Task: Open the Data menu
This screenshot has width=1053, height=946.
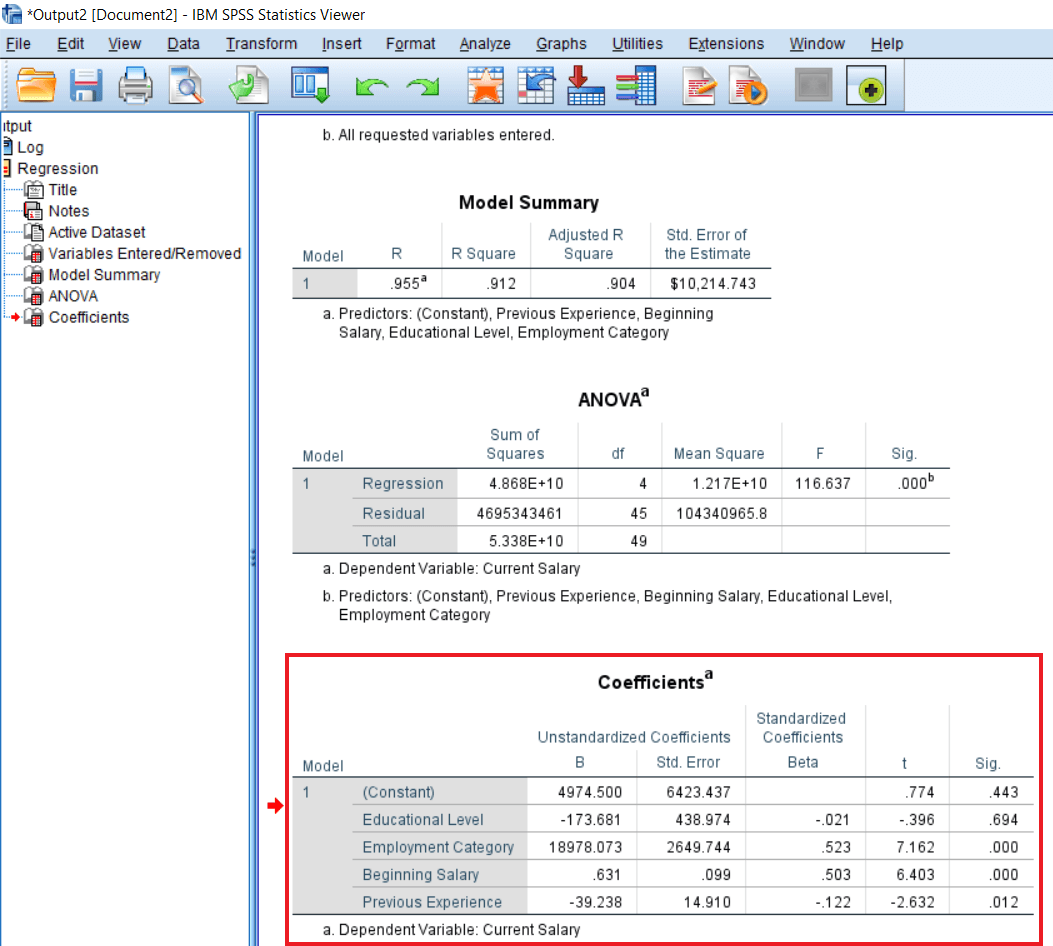Action: click(183, 44)
